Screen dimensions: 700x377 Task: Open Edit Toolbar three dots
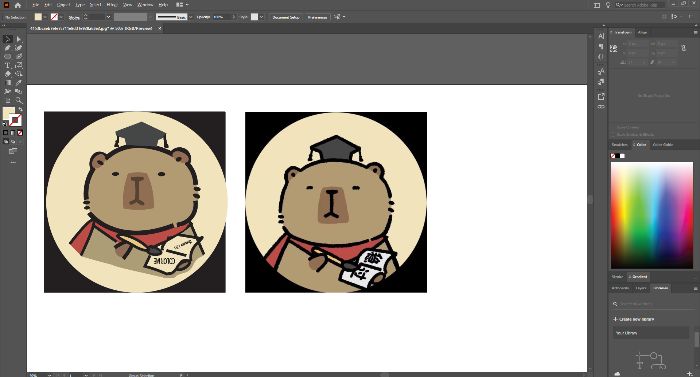(x=13, y=162)
